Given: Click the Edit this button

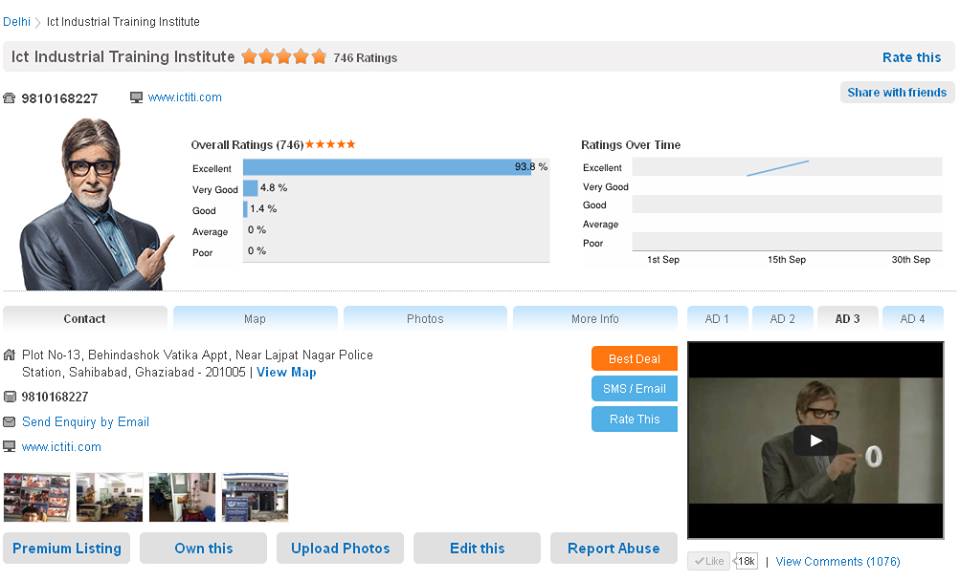Looking at the screenshot, I should click(477, 548).
